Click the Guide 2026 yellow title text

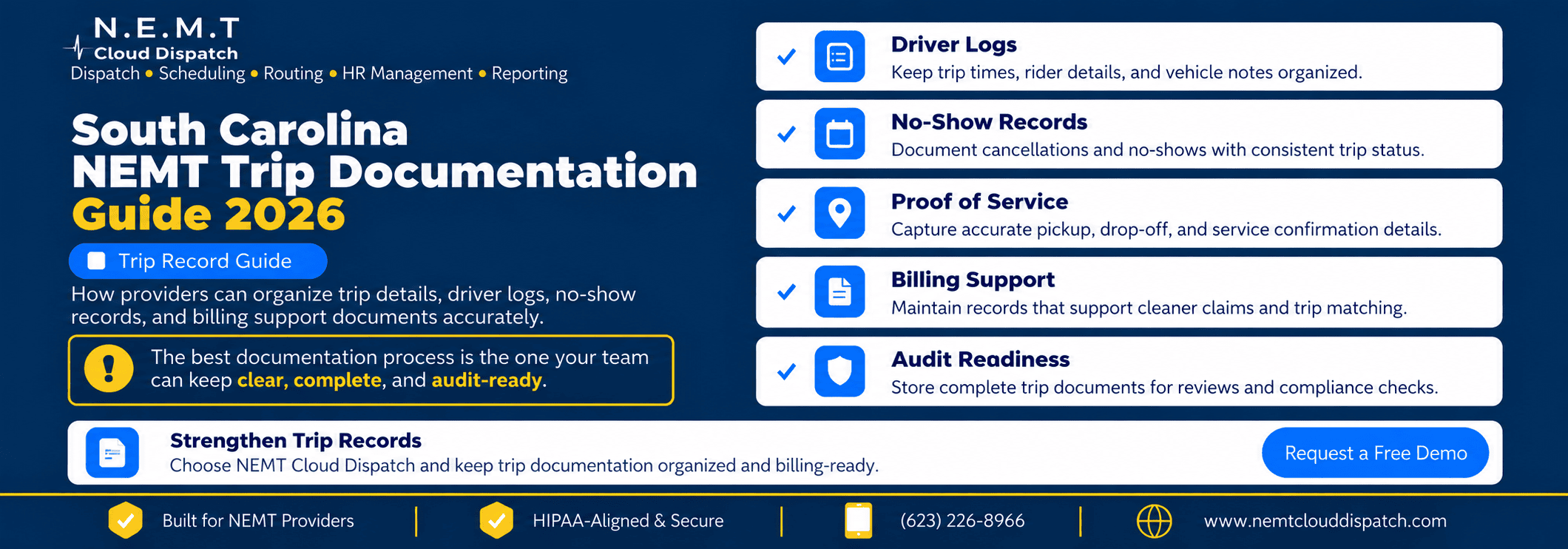pos(209,215)
